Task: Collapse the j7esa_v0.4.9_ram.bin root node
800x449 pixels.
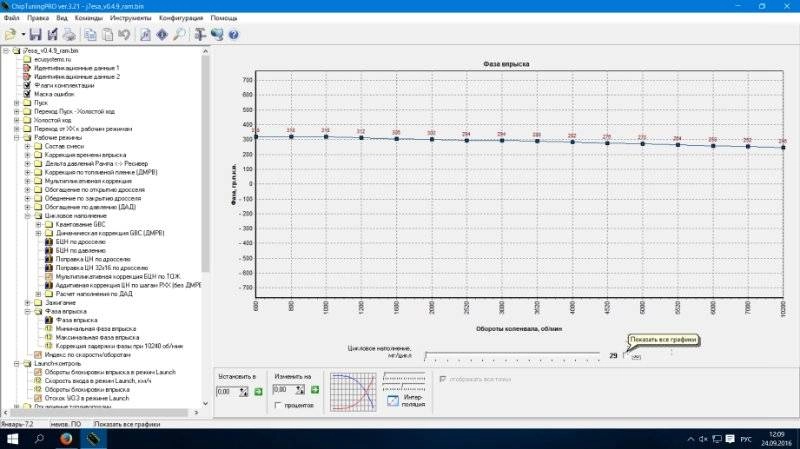Action: (x=6, y=51)
